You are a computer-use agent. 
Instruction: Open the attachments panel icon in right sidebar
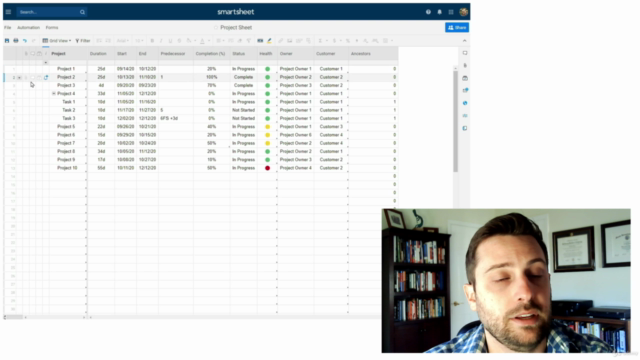coord(465,65)
